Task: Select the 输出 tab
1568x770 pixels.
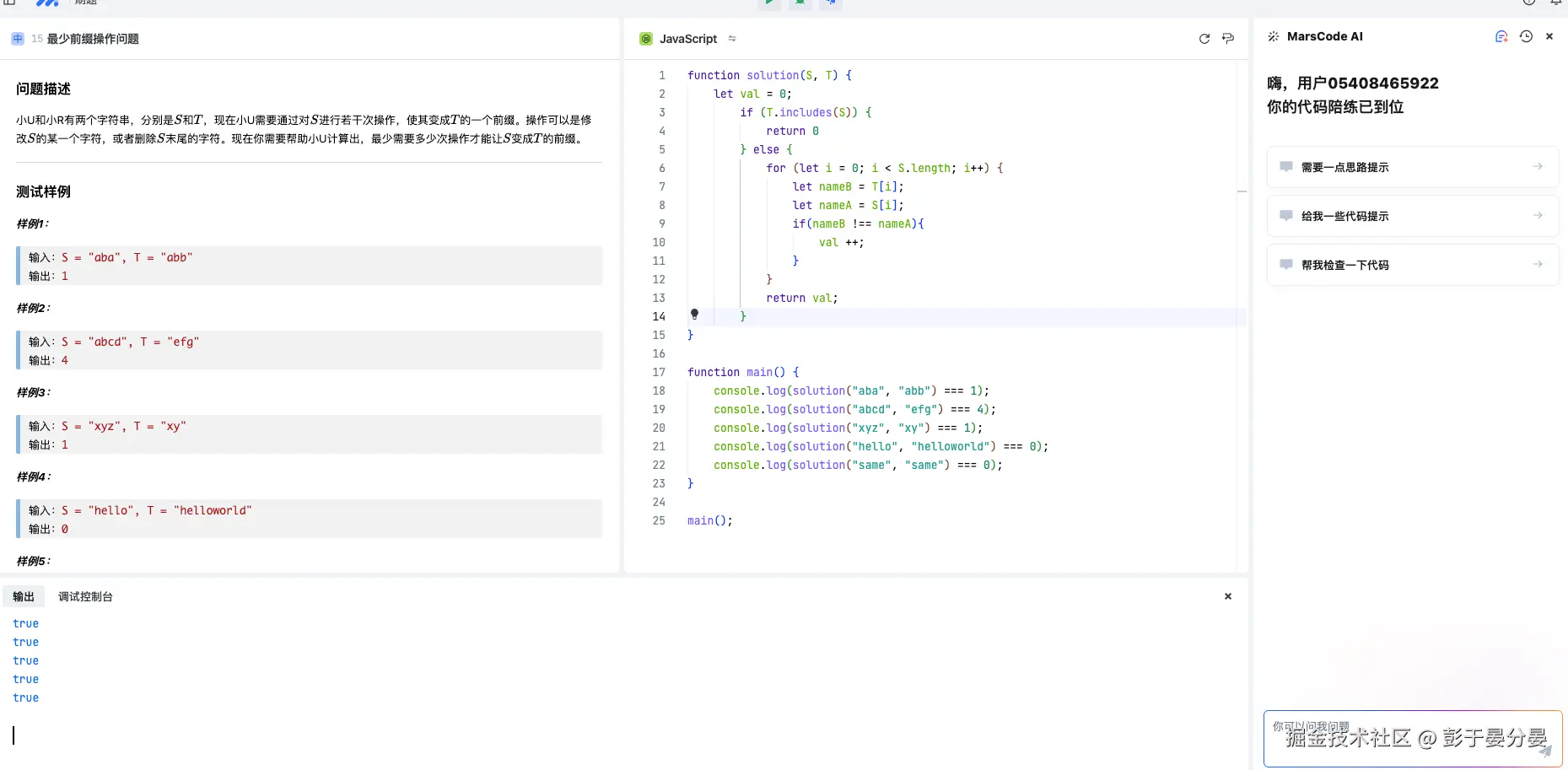Action: (24, 596)
